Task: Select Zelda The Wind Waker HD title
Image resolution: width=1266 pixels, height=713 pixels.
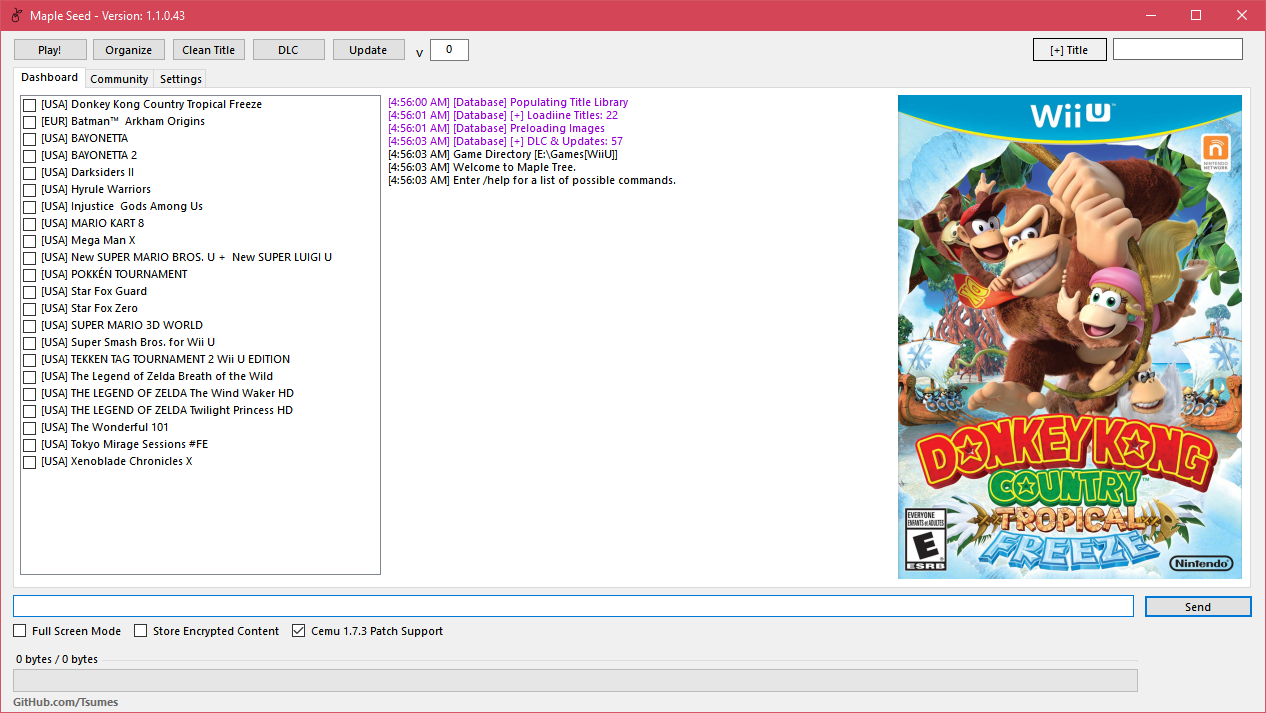Action: point(168,394)
